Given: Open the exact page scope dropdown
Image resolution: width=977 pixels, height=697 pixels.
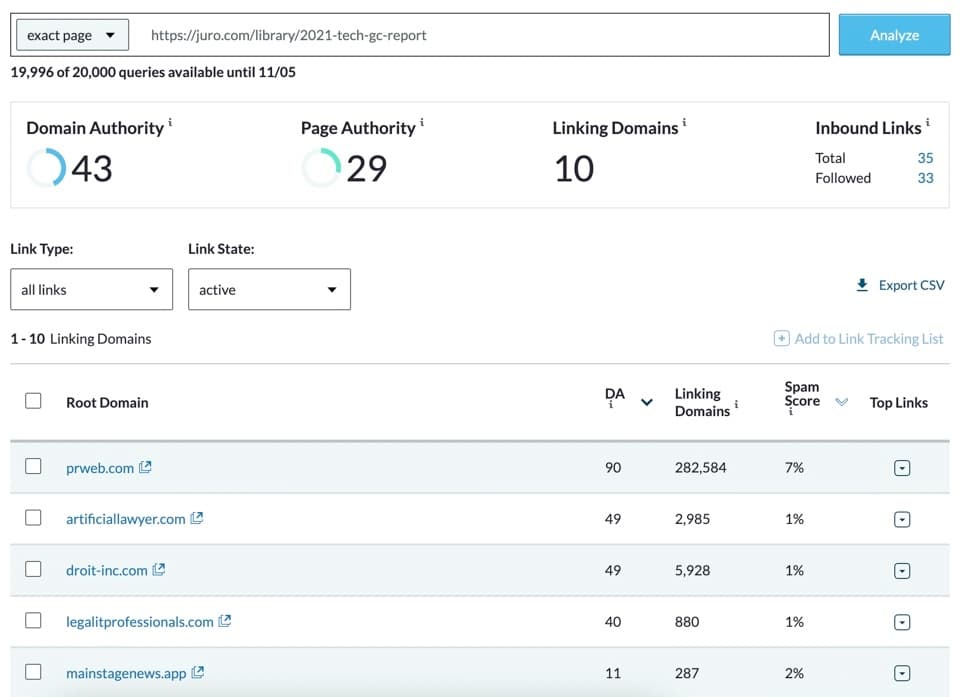Looking at the screenshot, I should tap(70, 36).
